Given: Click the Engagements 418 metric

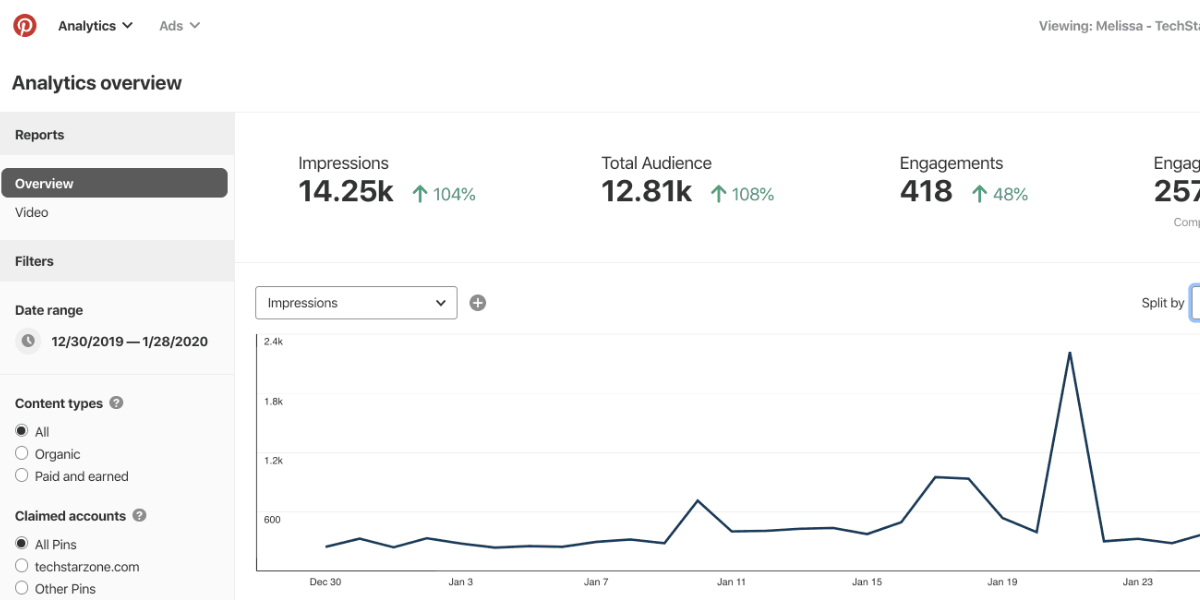Looking at the screenshot, I should coord(926,192).
